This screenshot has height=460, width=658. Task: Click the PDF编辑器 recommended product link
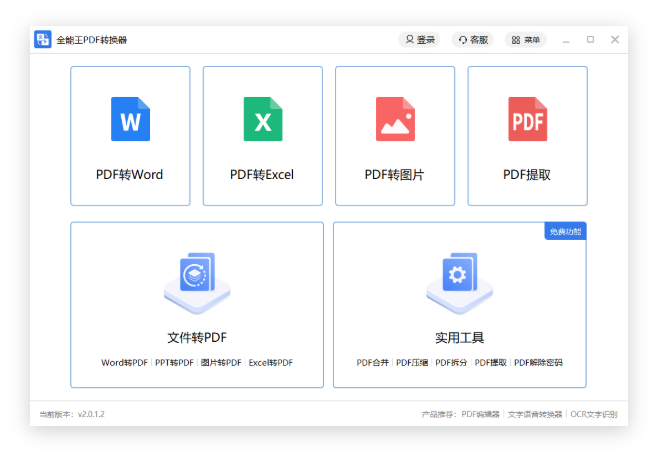click(480, 414)
